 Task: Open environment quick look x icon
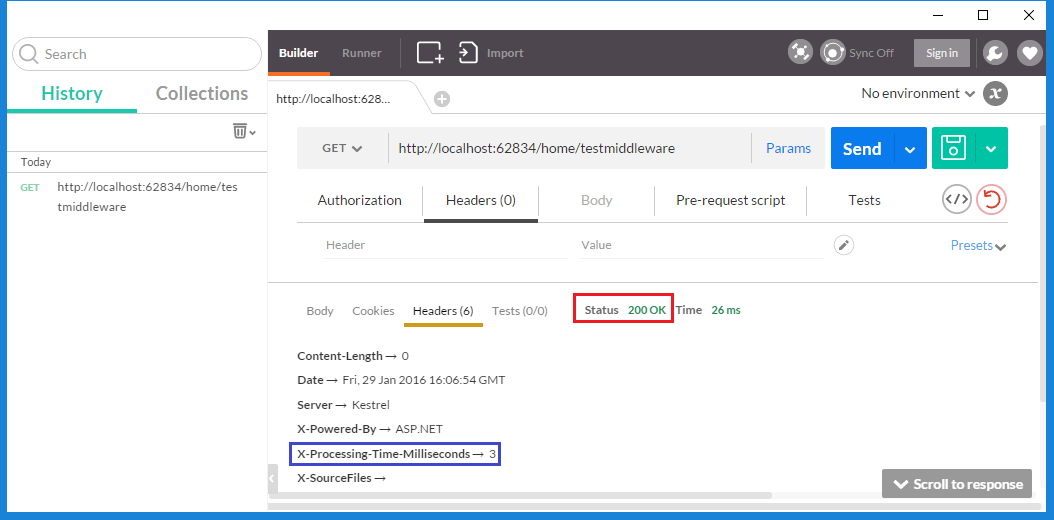[996, 93]
